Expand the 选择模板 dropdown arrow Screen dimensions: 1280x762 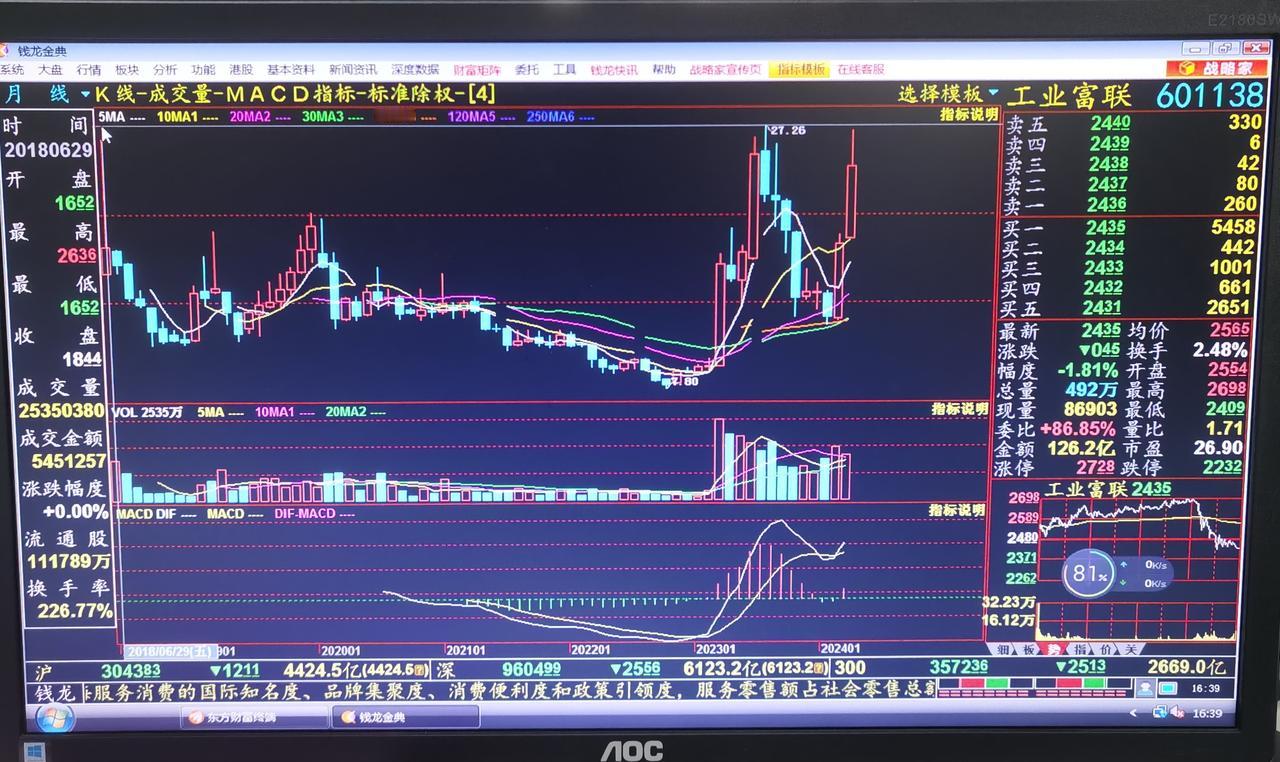(x=993, y=93)
